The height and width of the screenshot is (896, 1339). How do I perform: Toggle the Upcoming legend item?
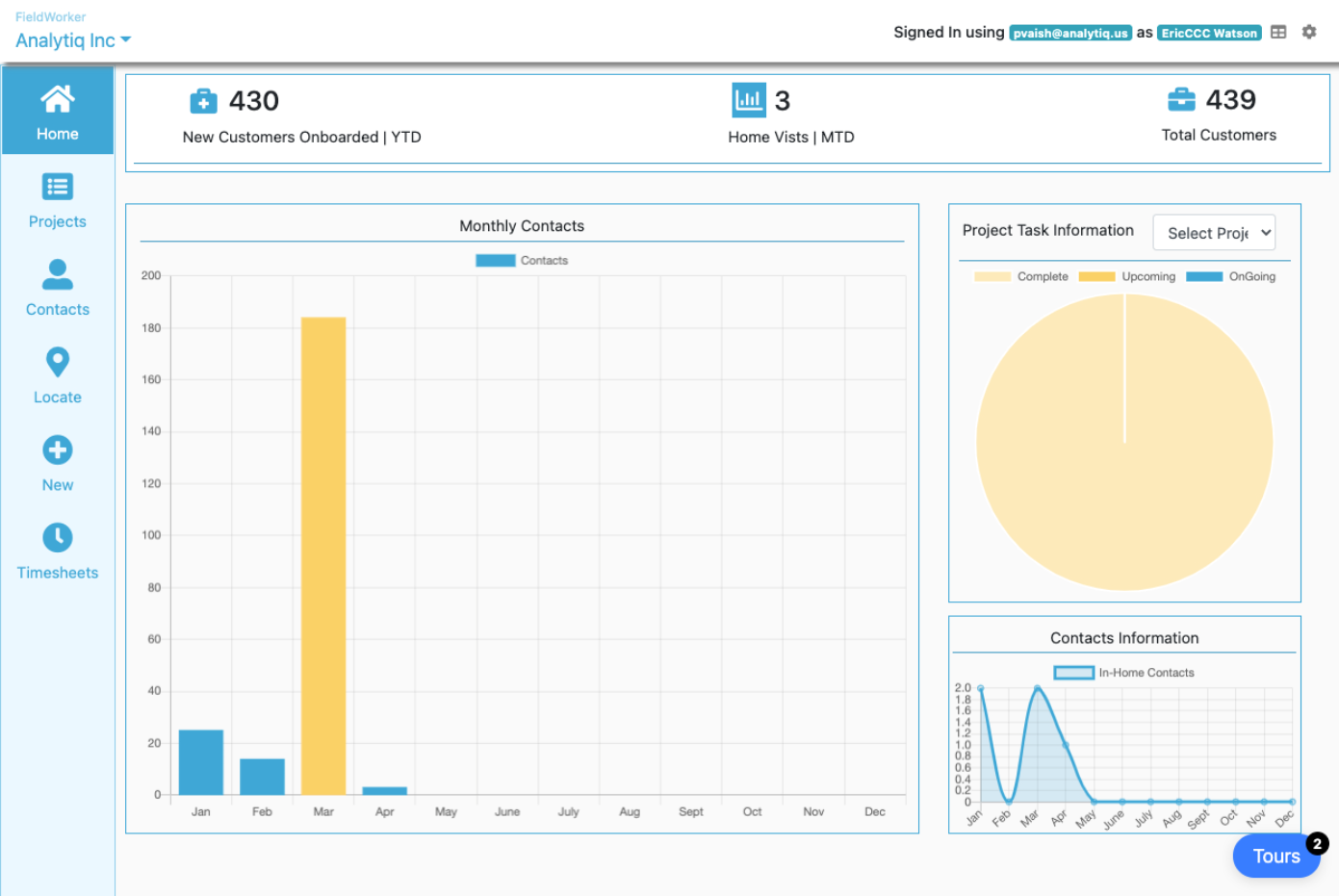[1127, 276]
